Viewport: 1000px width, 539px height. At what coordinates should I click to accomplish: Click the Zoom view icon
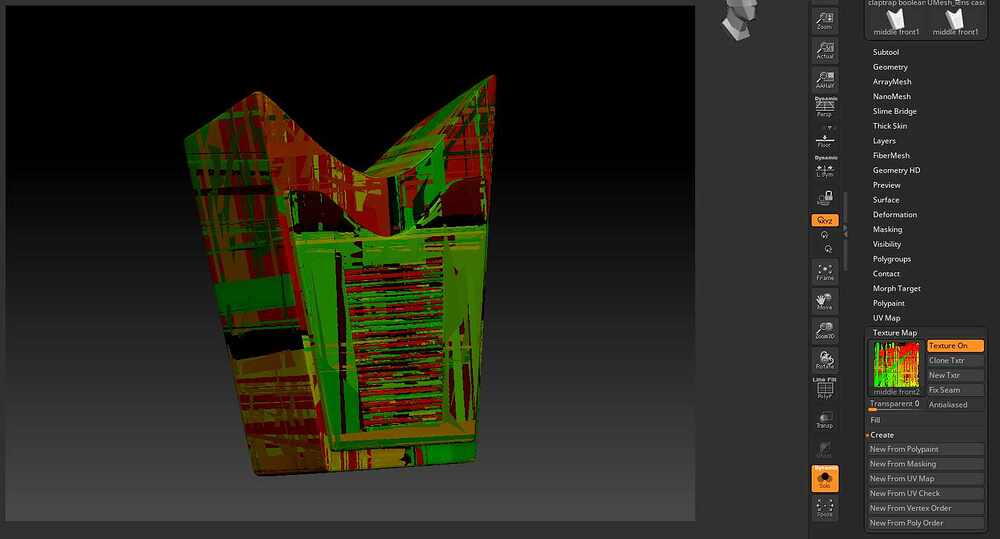(825, 20)
